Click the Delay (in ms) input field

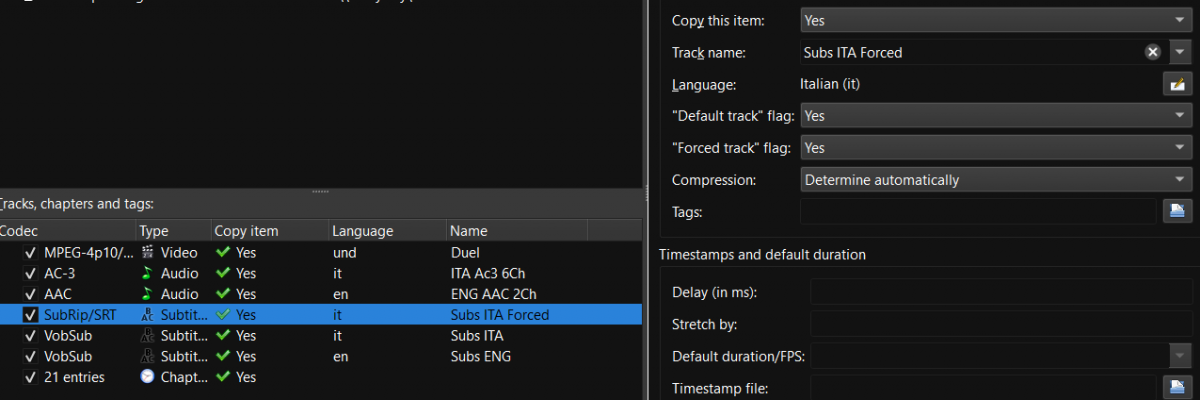click(x=1000, y=292)
